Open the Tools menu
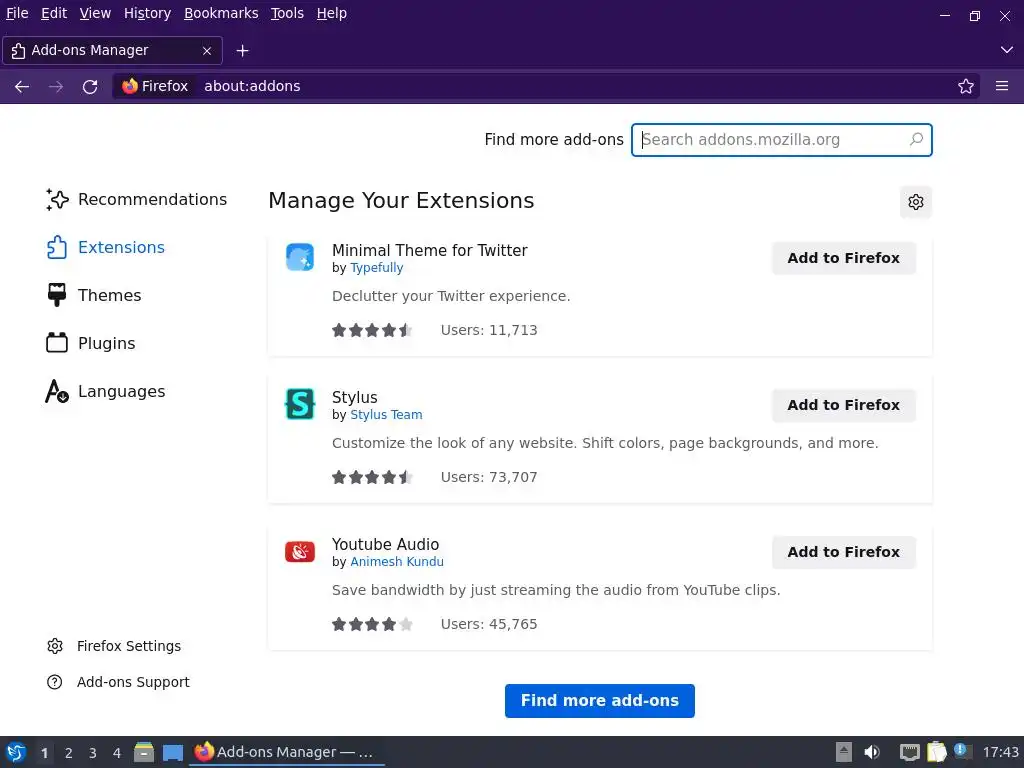 point(287,13)
